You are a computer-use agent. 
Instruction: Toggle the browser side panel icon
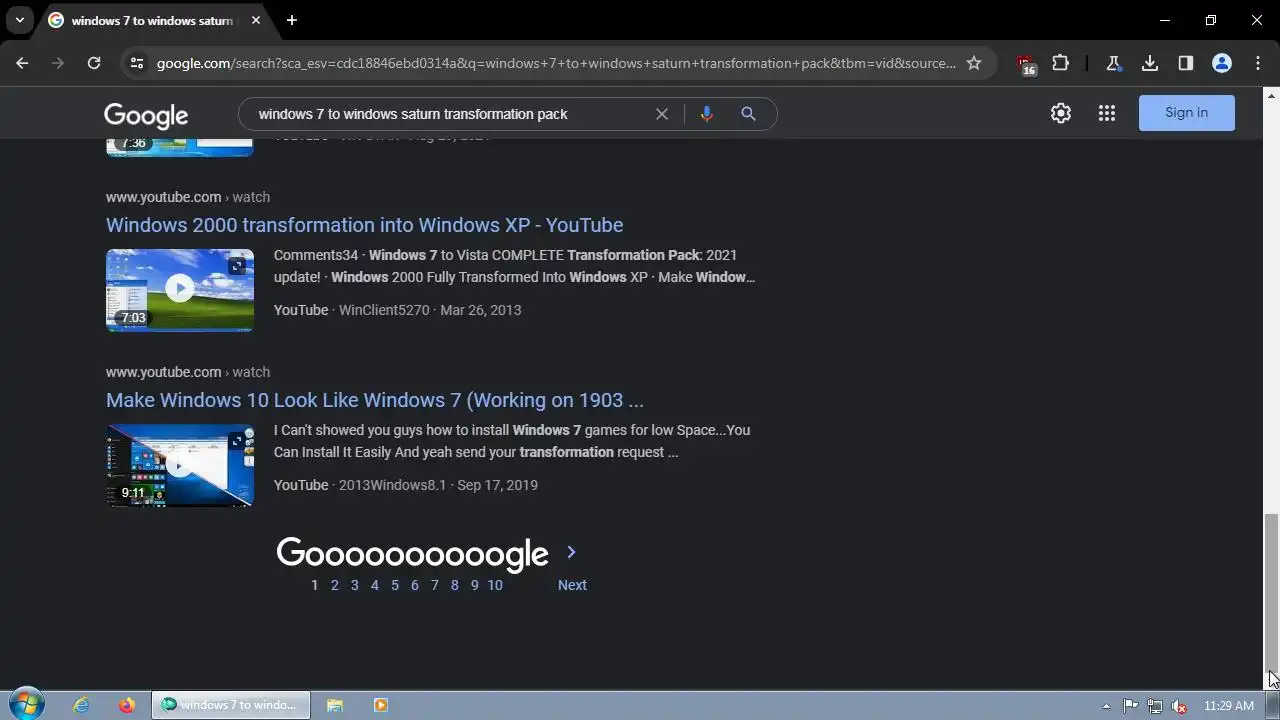(x=1186, y=63)
